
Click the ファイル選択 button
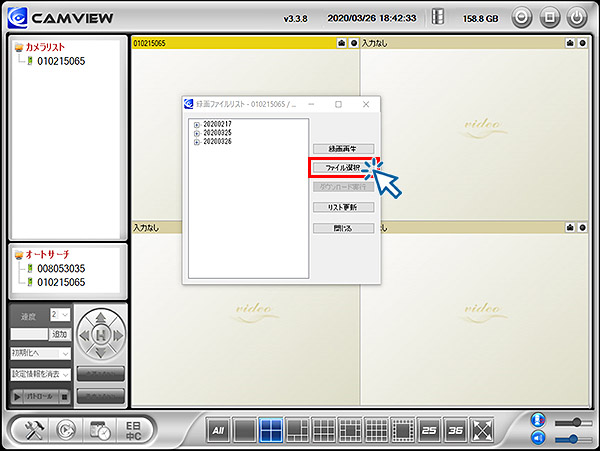click(343, 167)
